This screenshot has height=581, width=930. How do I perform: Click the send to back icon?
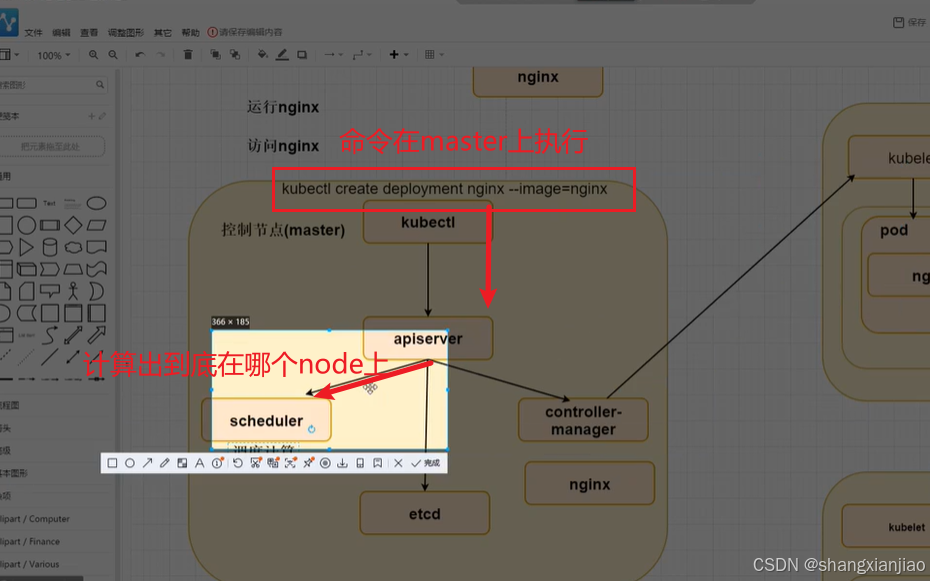pos(235,55)
